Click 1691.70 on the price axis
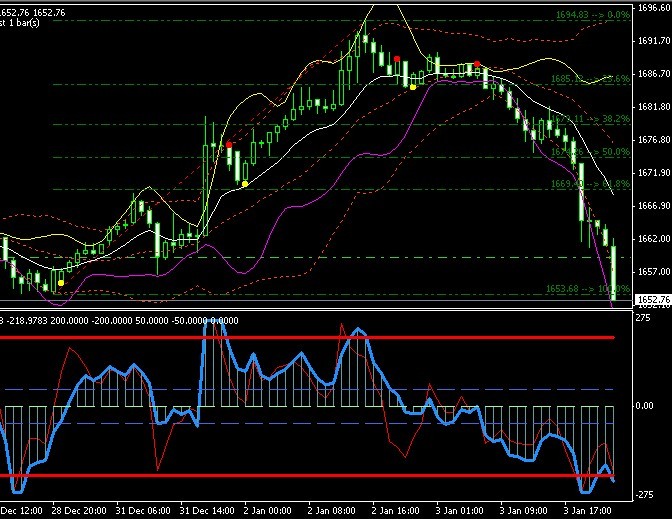The width and height of the screenshot is (672, 519). click(x=652, y=41)
